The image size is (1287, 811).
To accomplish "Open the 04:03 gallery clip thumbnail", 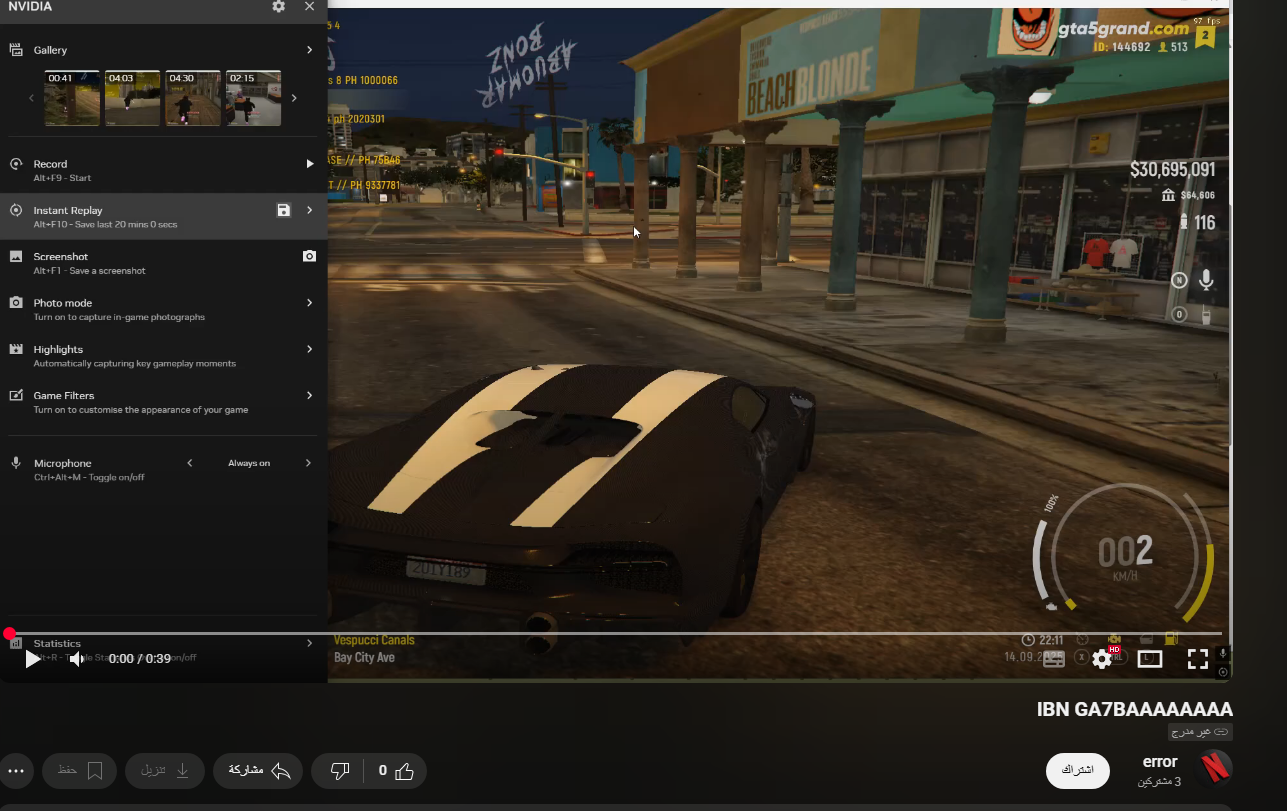I will click(133, 98).
